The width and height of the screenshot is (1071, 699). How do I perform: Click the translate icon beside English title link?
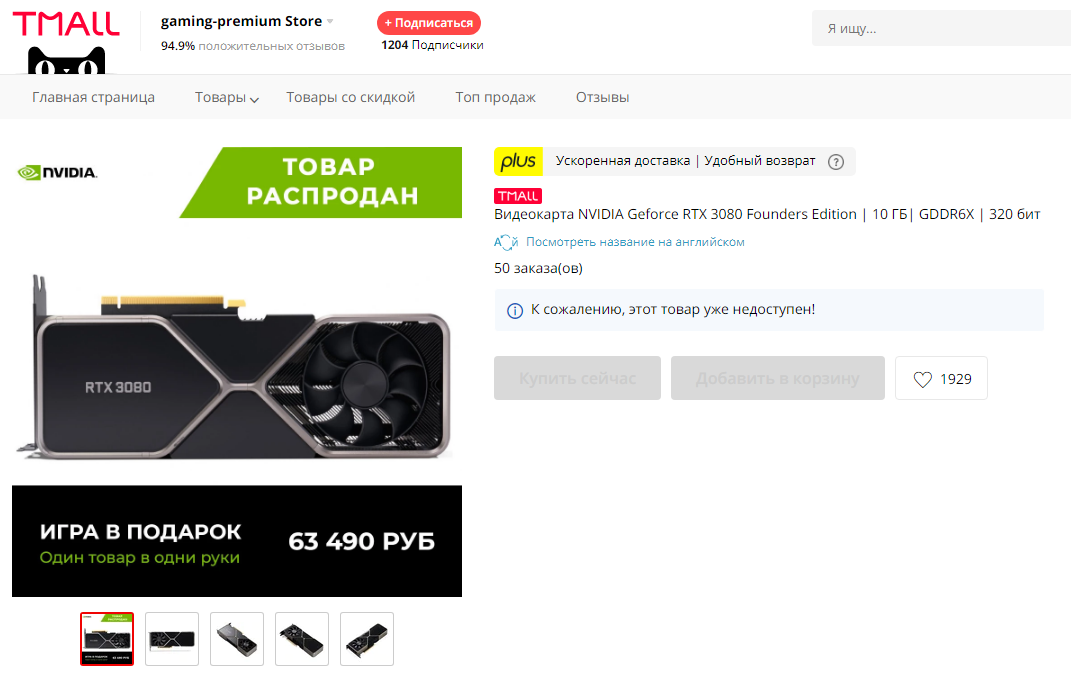[506, 242]
